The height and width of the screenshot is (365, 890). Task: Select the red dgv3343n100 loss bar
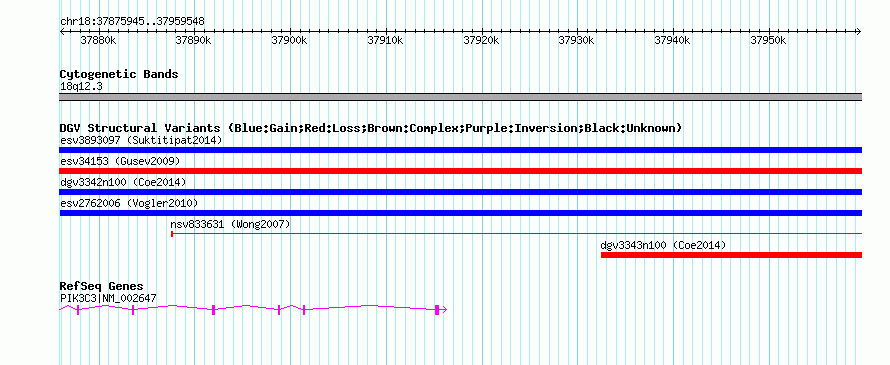(x=731, y=255)
